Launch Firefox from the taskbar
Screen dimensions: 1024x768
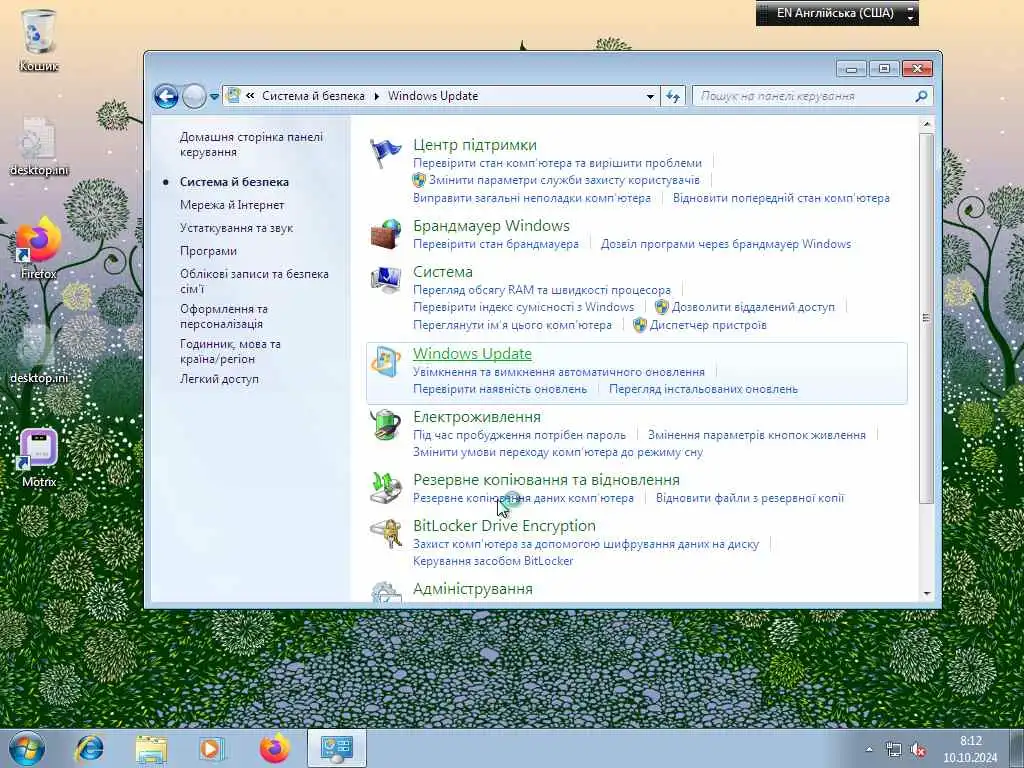click(x=274, y=748)
